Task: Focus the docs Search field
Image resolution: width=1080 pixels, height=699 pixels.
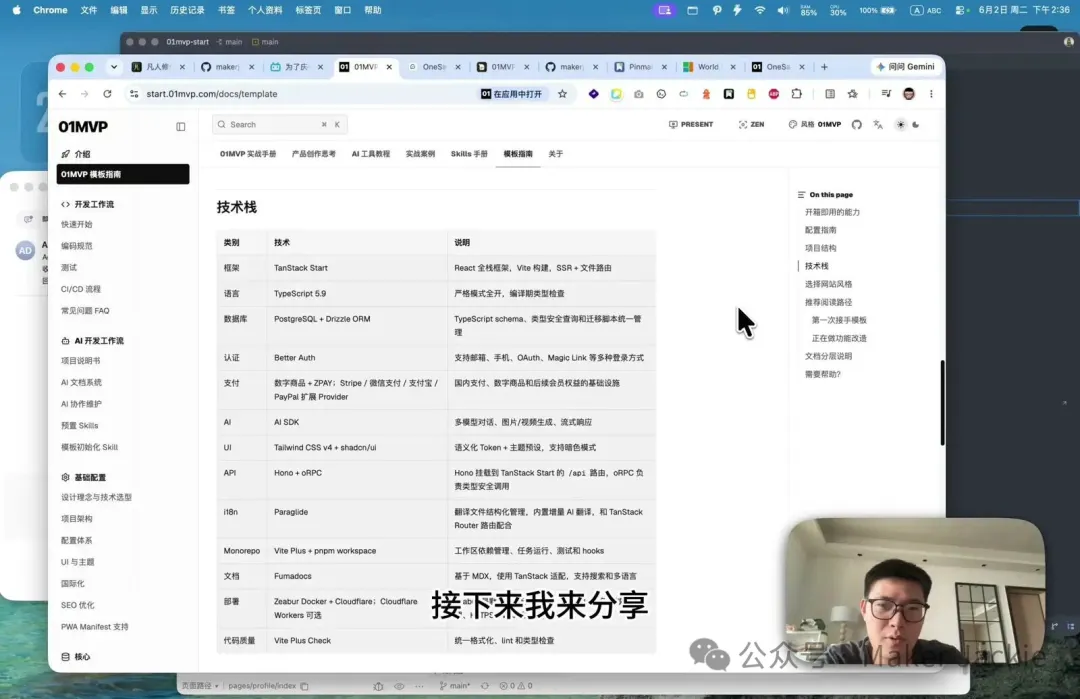Action: [x=279, y=125]
